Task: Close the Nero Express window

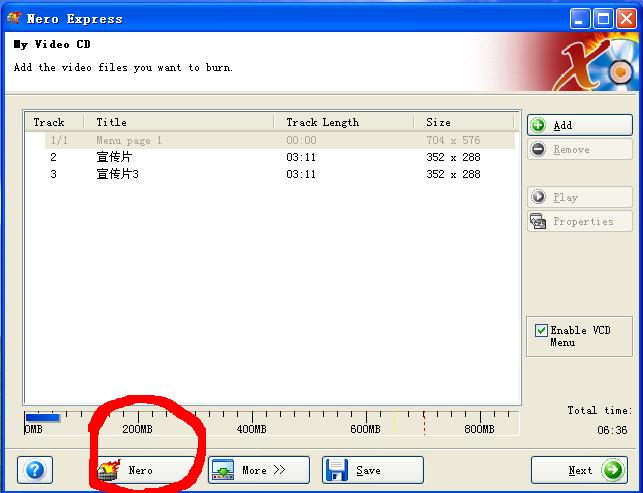Action: coord(627,19)
